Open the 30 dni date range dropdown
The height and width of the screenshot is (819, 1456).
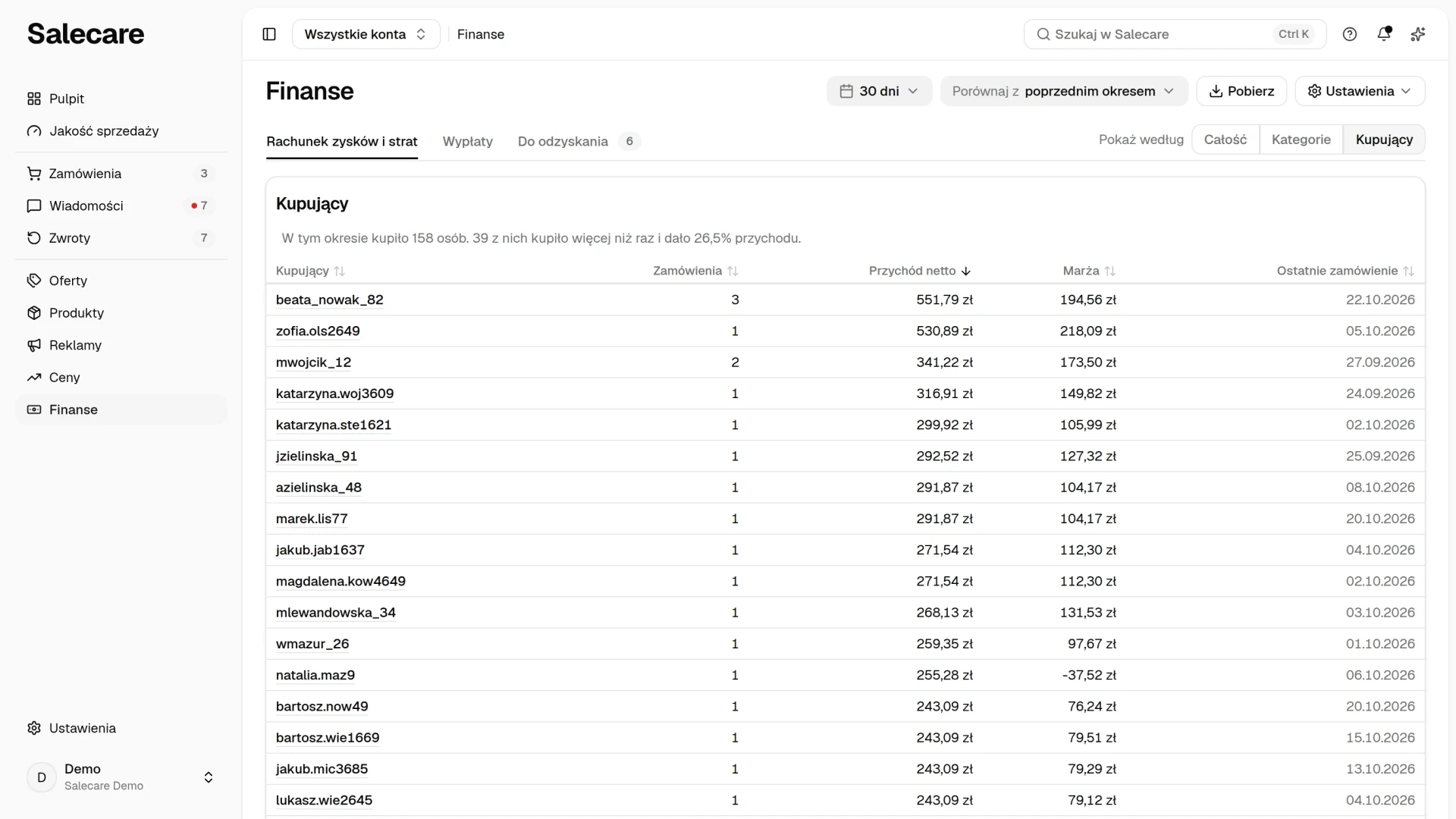[x=880, y=91]
